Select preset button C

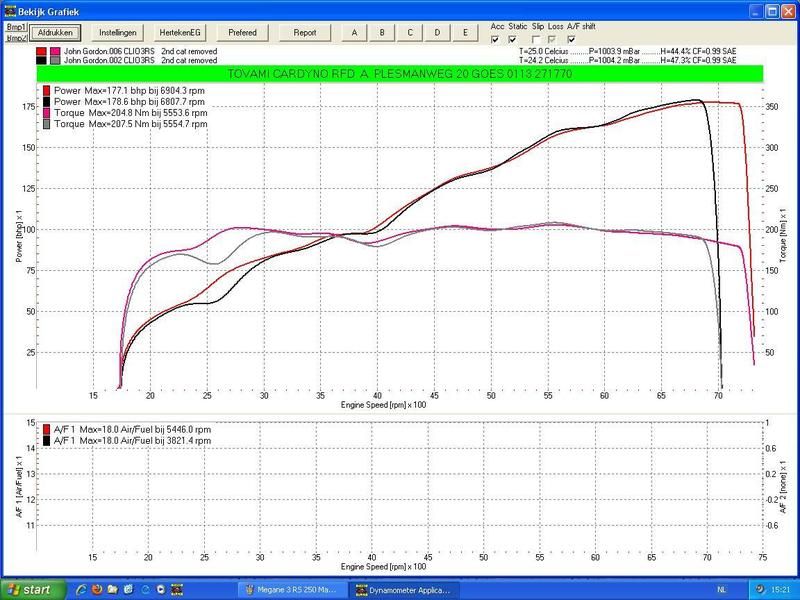pyautogui.click(x=410, y=32)
